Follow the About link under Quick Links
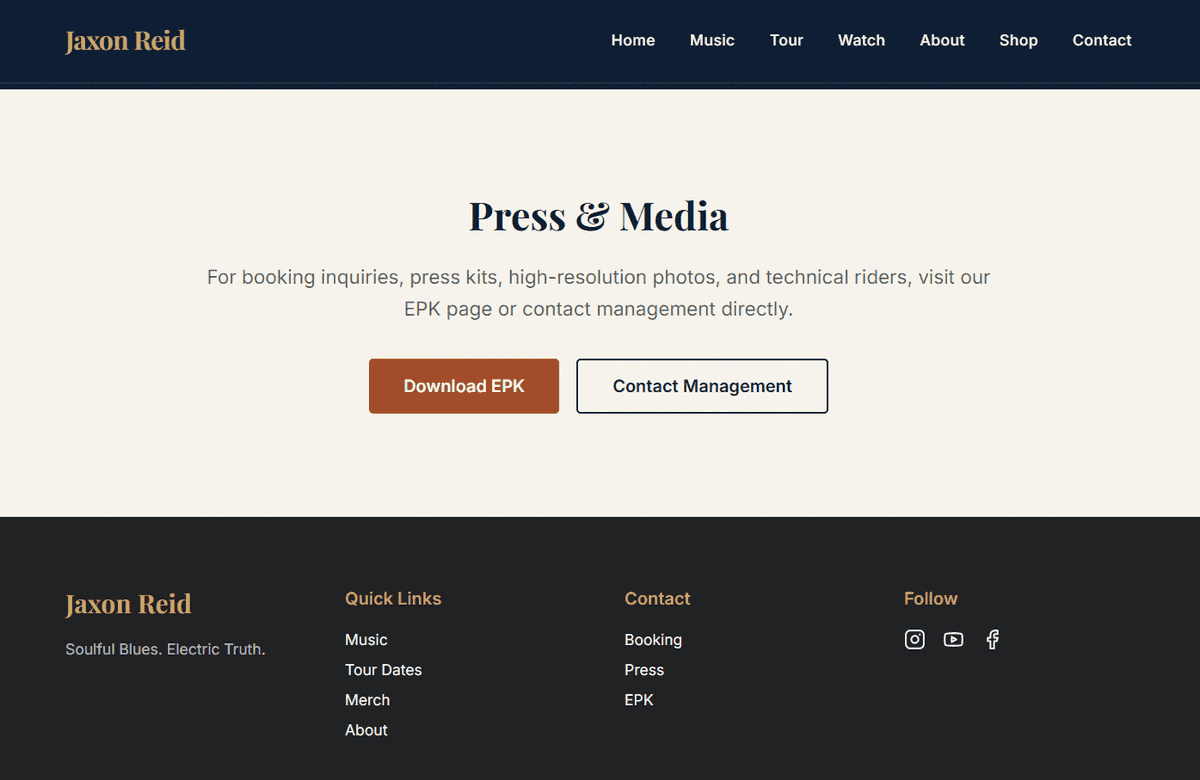 coord(366,730)
